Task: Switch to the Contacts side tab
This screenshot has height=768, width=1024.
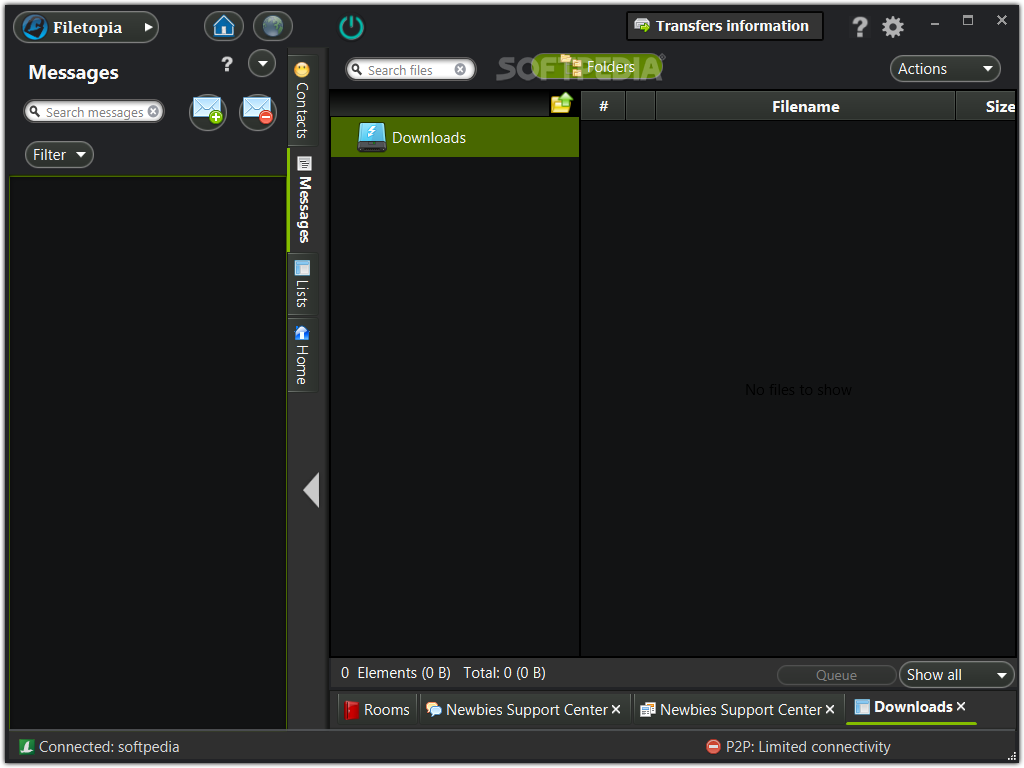Action: (x=302, y=101)
